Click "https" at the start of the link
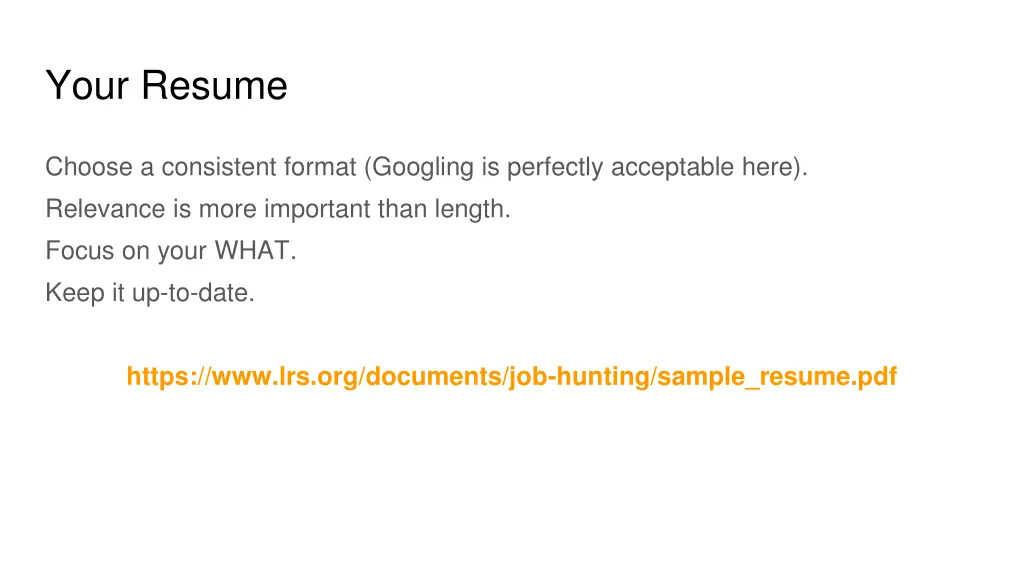The width and height of the screenshot is (1024, 576). point(151,377)
